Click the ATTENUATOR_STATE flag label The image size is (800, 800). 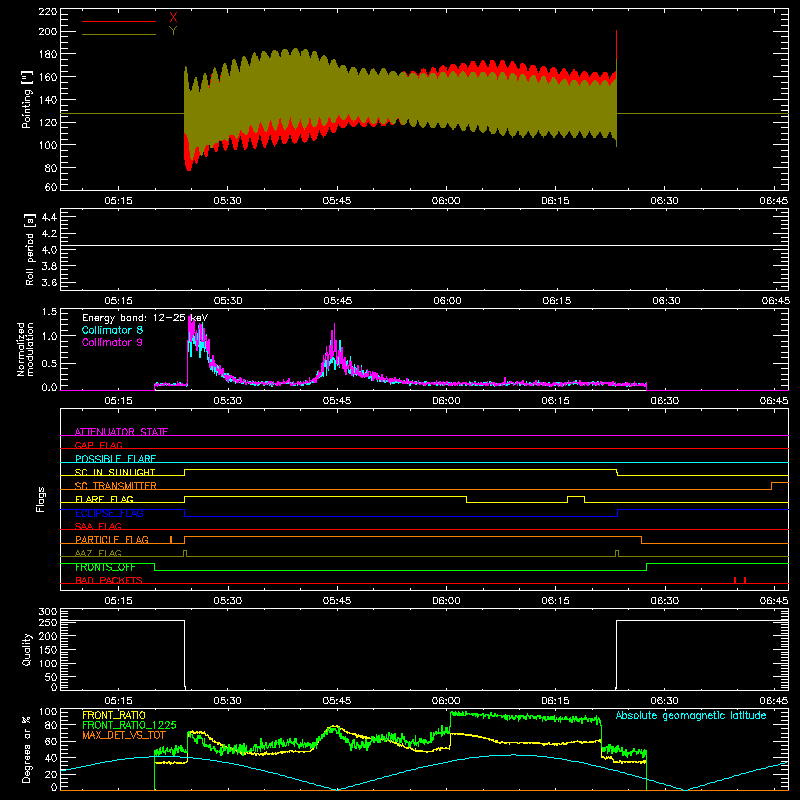click(x=121, y=432)
